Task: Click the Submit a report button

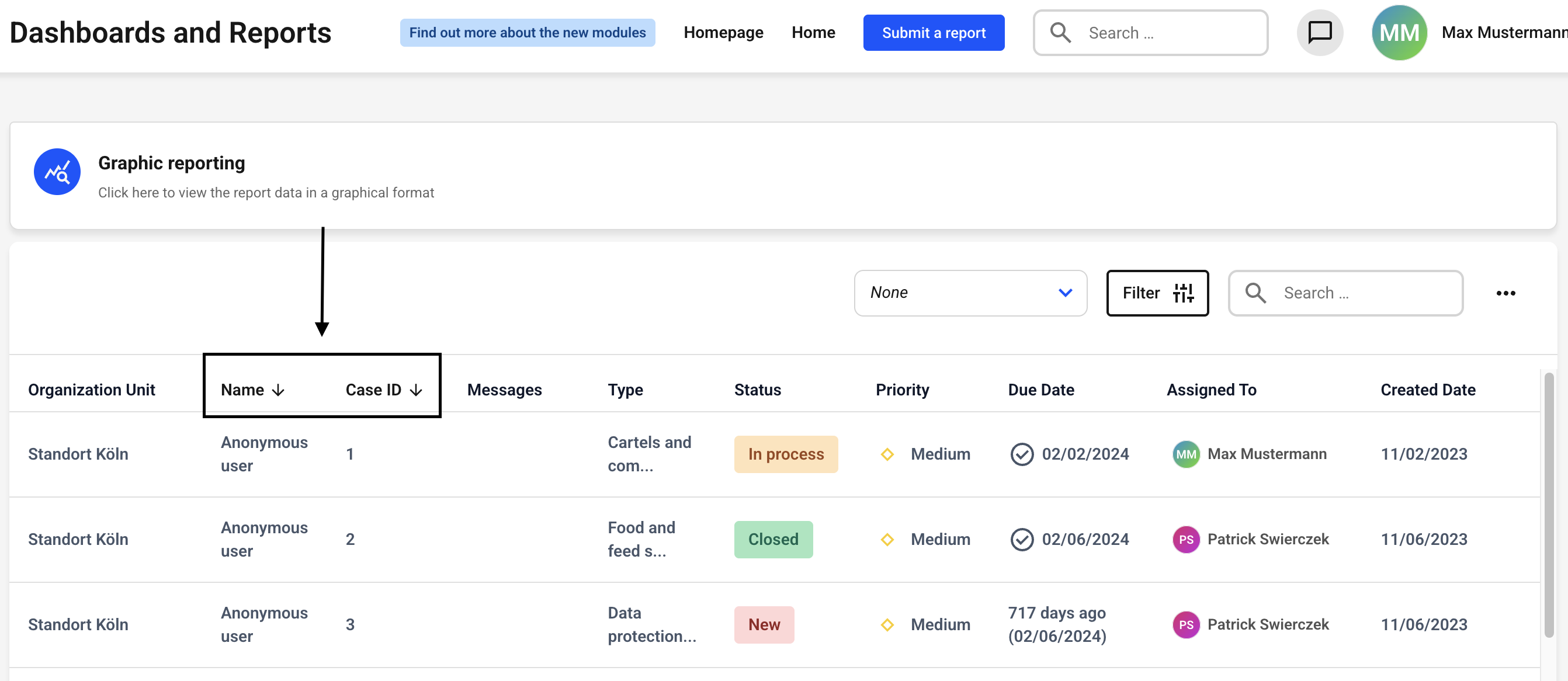Action: [x=933, y=33]
